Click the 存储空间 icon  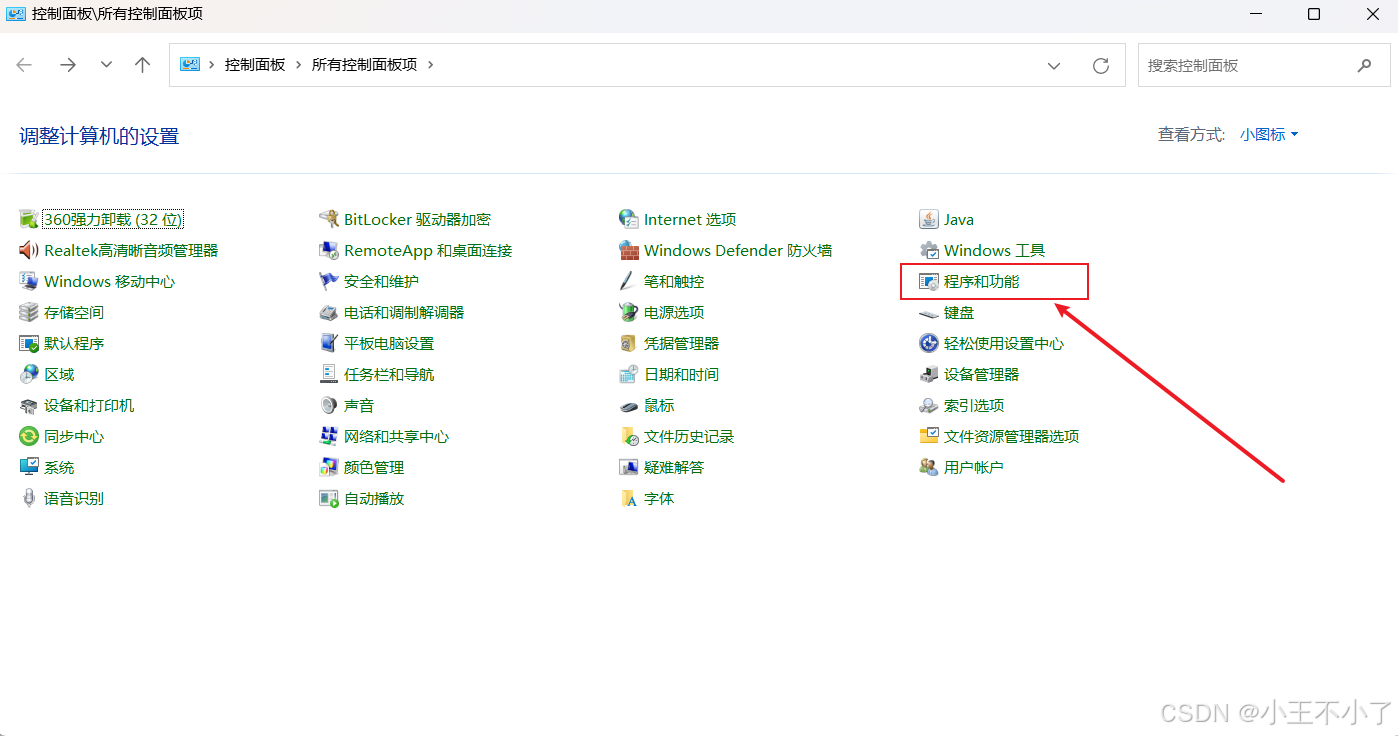29,312
